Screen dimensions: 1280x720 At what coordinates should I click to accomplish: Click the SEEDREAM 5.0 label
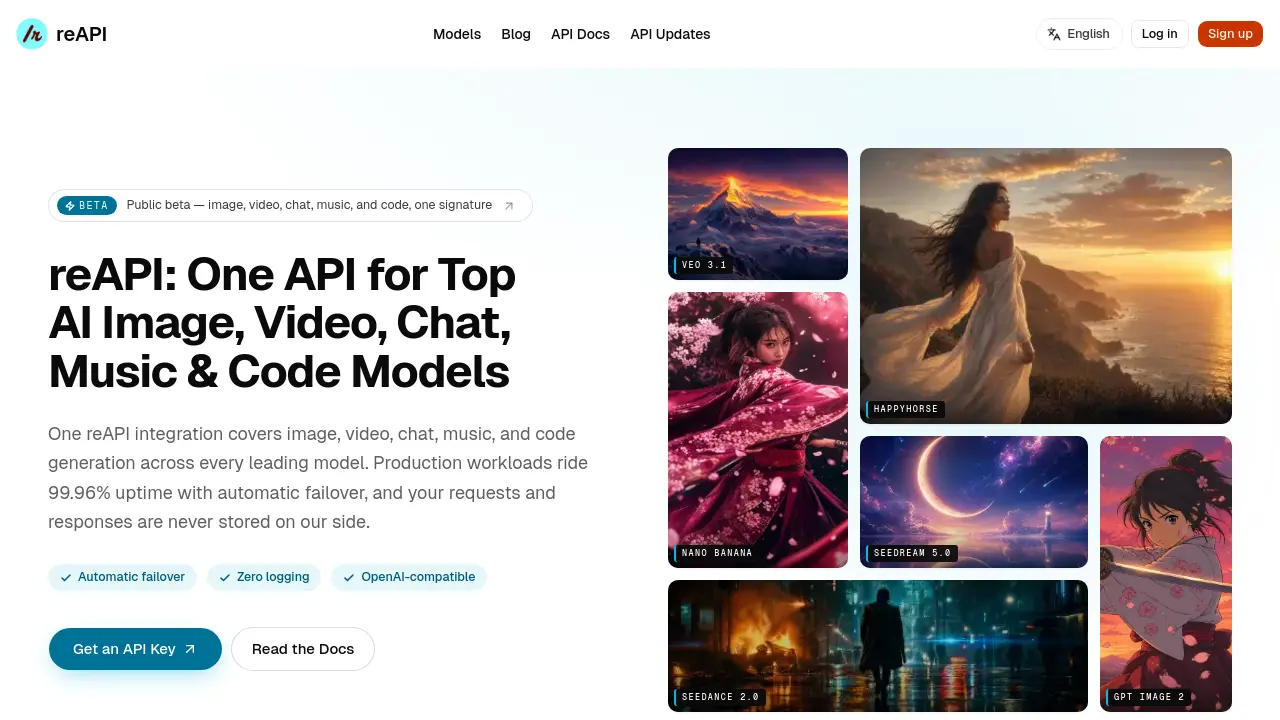tap(912, 553)
